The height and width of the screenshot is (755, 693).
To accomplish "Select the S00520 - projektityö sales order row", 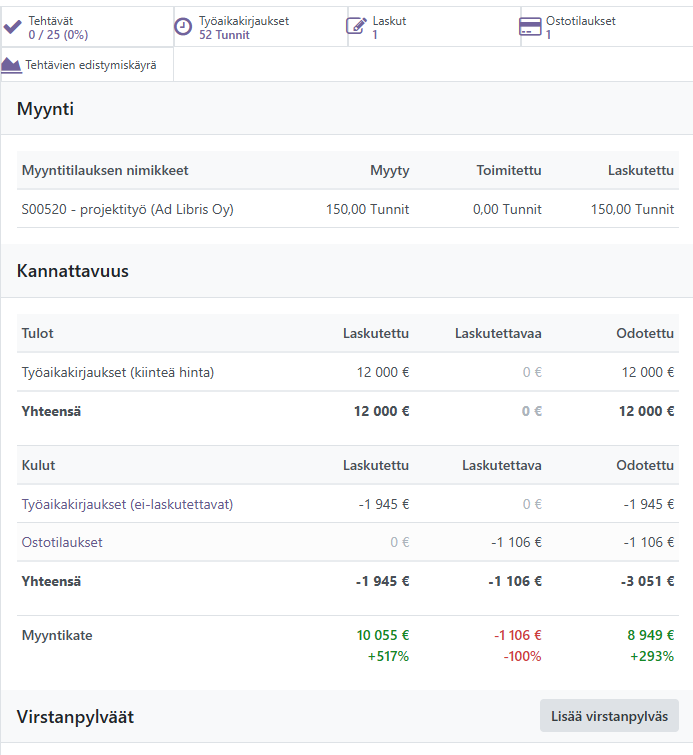I will click(348, 209).
